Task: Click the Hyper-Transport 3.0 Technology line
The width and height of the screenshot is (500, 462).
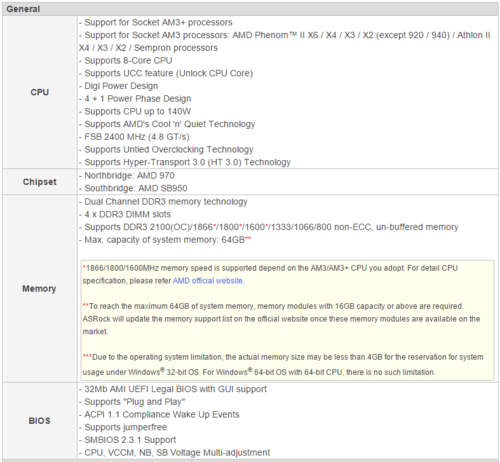Action: pos(185,162)
